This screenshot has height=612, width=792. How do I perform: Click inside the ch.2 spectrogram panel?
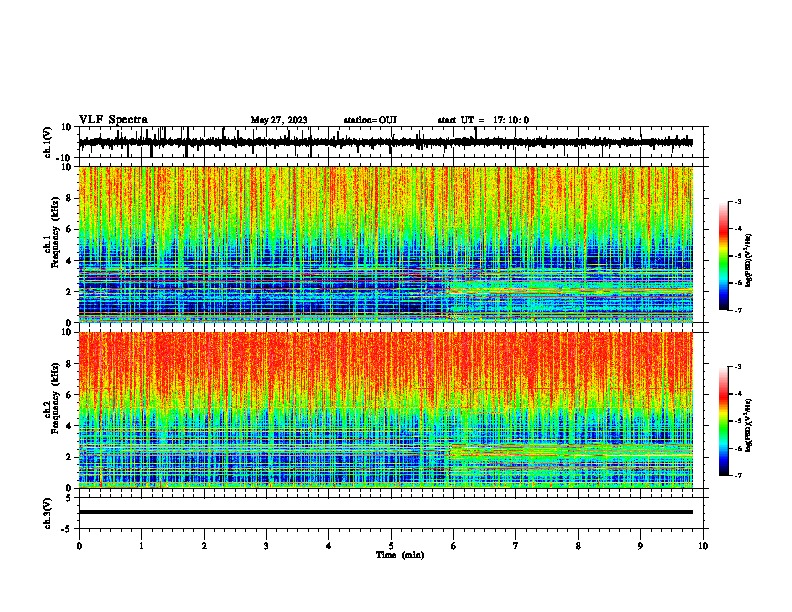click(x=385, y=410)
